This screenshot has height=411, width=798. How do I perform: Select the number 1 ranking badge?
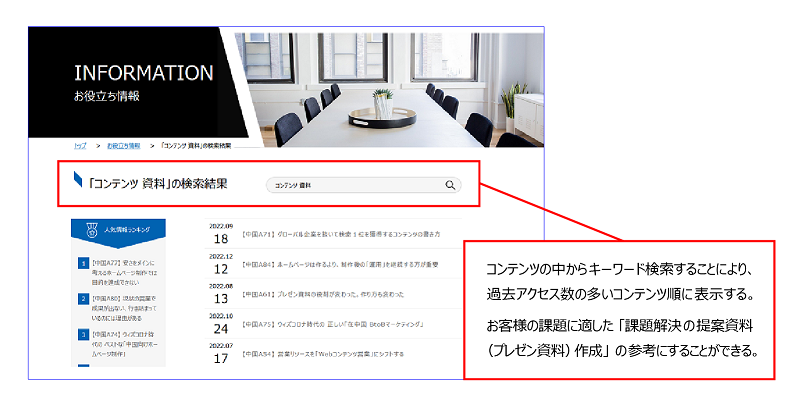tap(83, 264)
